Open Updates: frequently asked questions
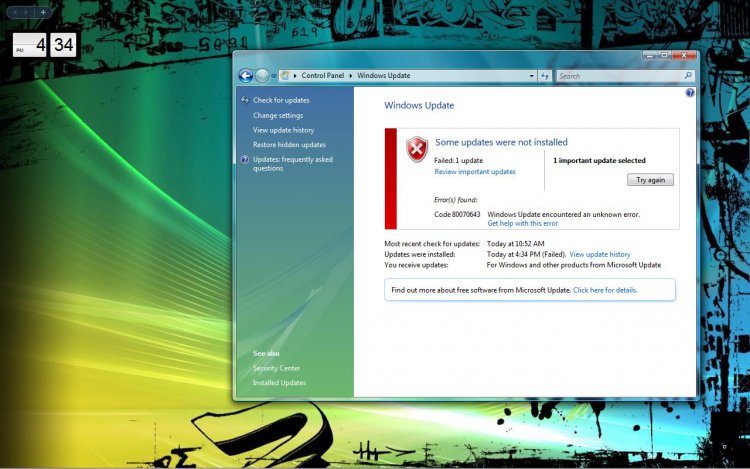 point(293,164)
